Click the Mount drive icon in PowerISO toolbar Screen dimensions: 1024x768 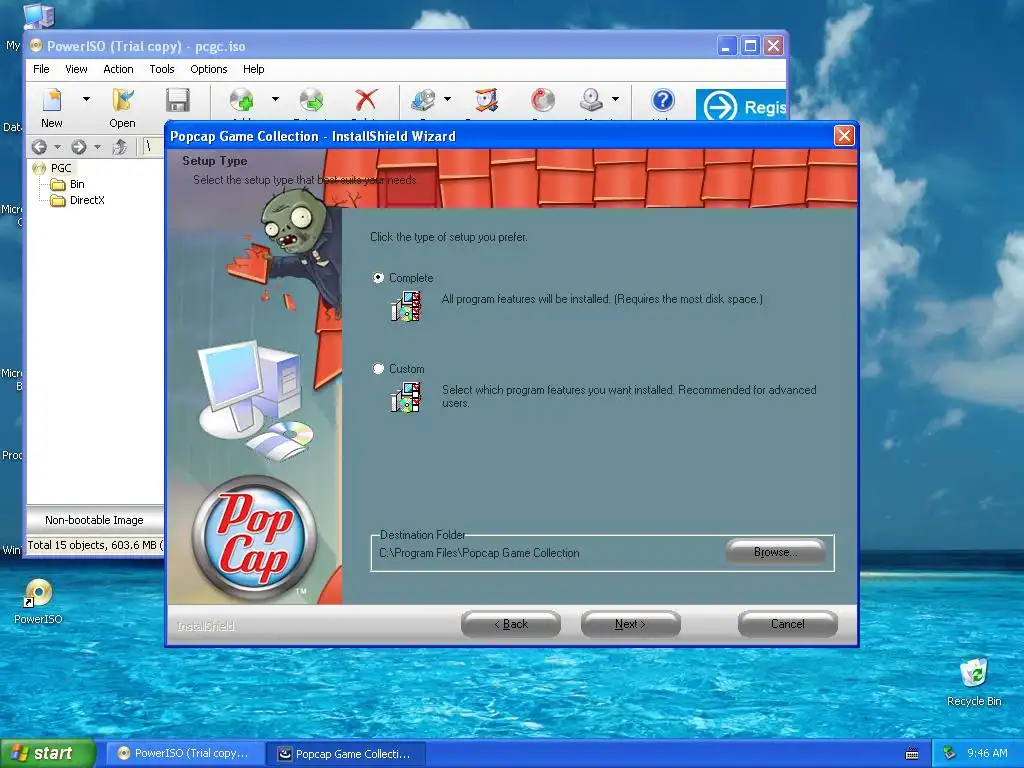pyautogui.click(x=592, y=100)
